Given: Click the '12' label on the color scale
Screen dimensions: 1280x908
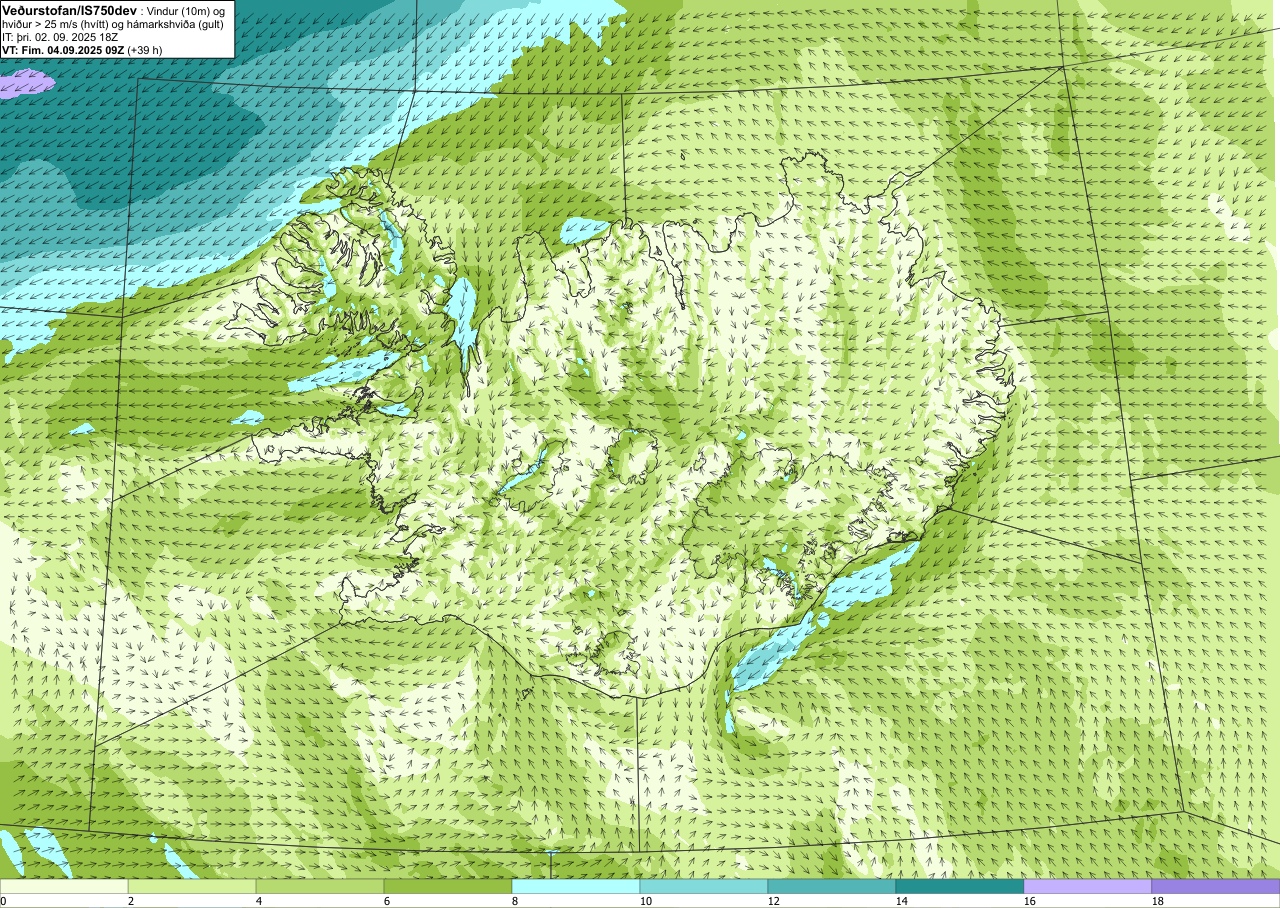Looking at the screenshot, I should (774, 901).
